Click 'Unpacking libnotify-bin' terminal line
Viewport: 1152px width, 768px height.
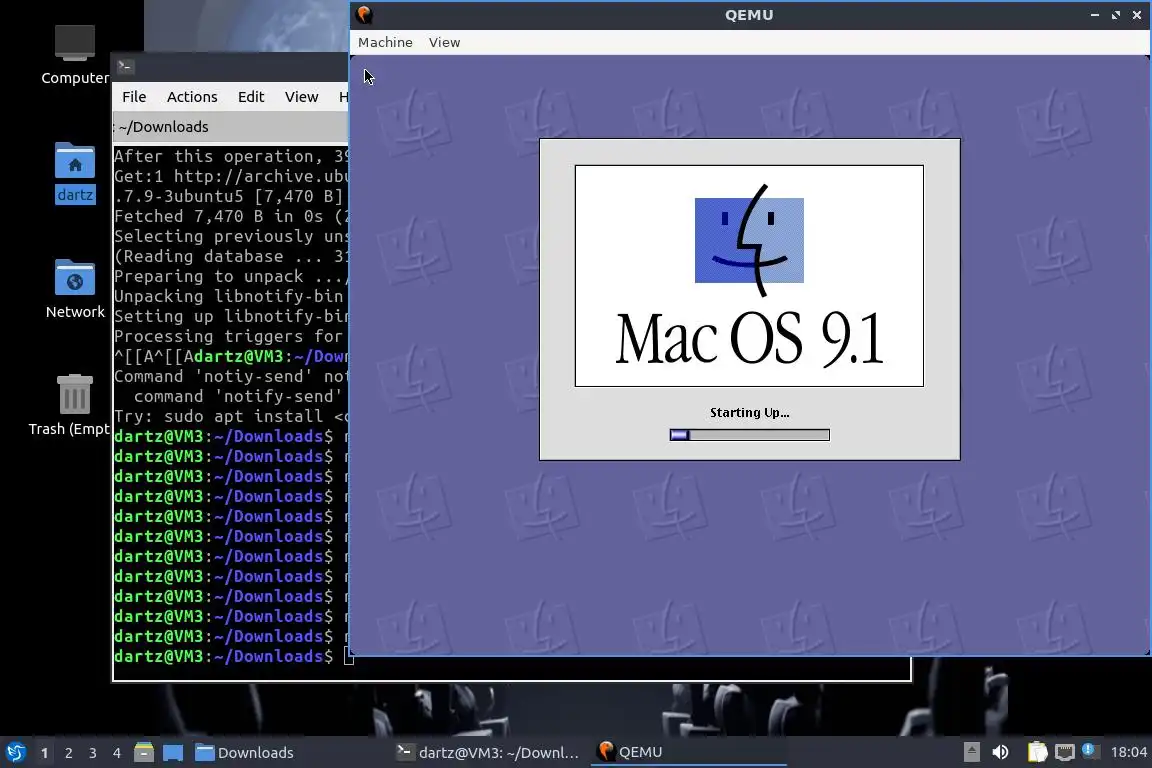231,296
